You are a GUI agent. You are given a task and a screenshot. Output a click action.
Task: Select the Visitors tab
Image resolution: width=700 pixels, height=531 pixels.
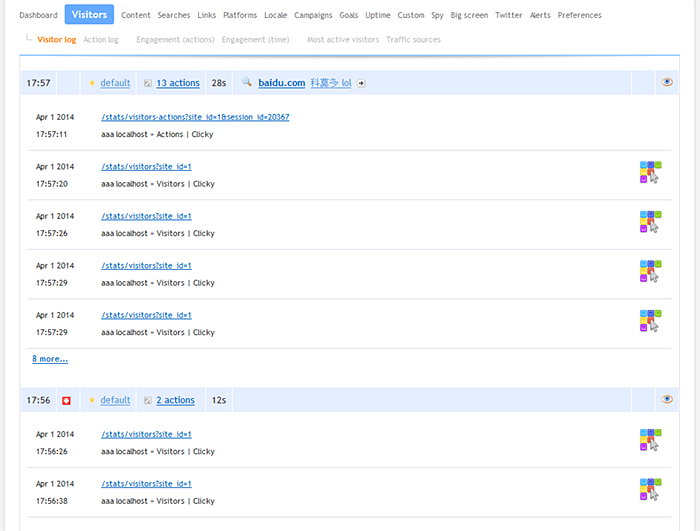(x=89, y=14)
